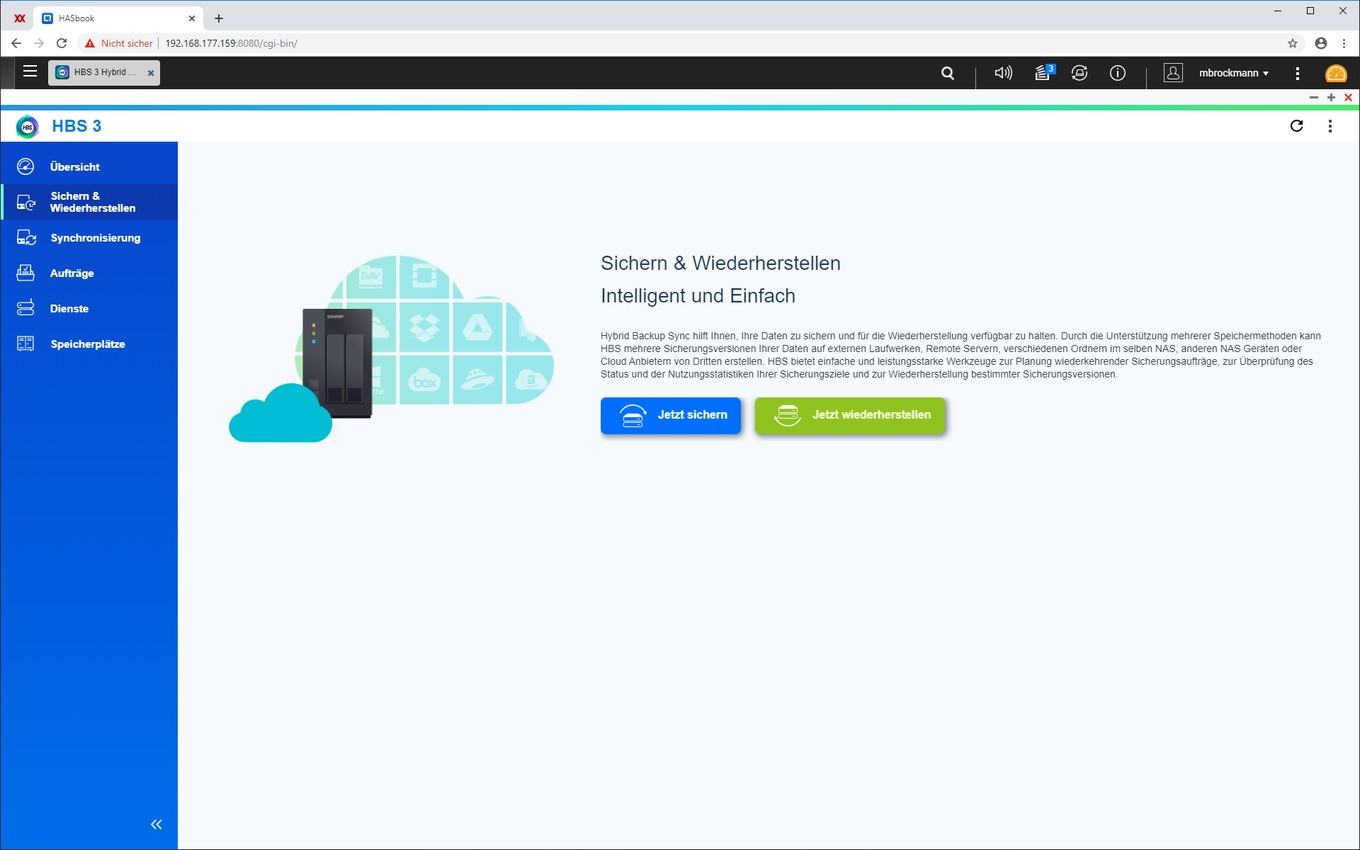1360x850 pixels.
Task: Click the Sichern & Wiederherstellen heading
Action: (x=720, y=263)
